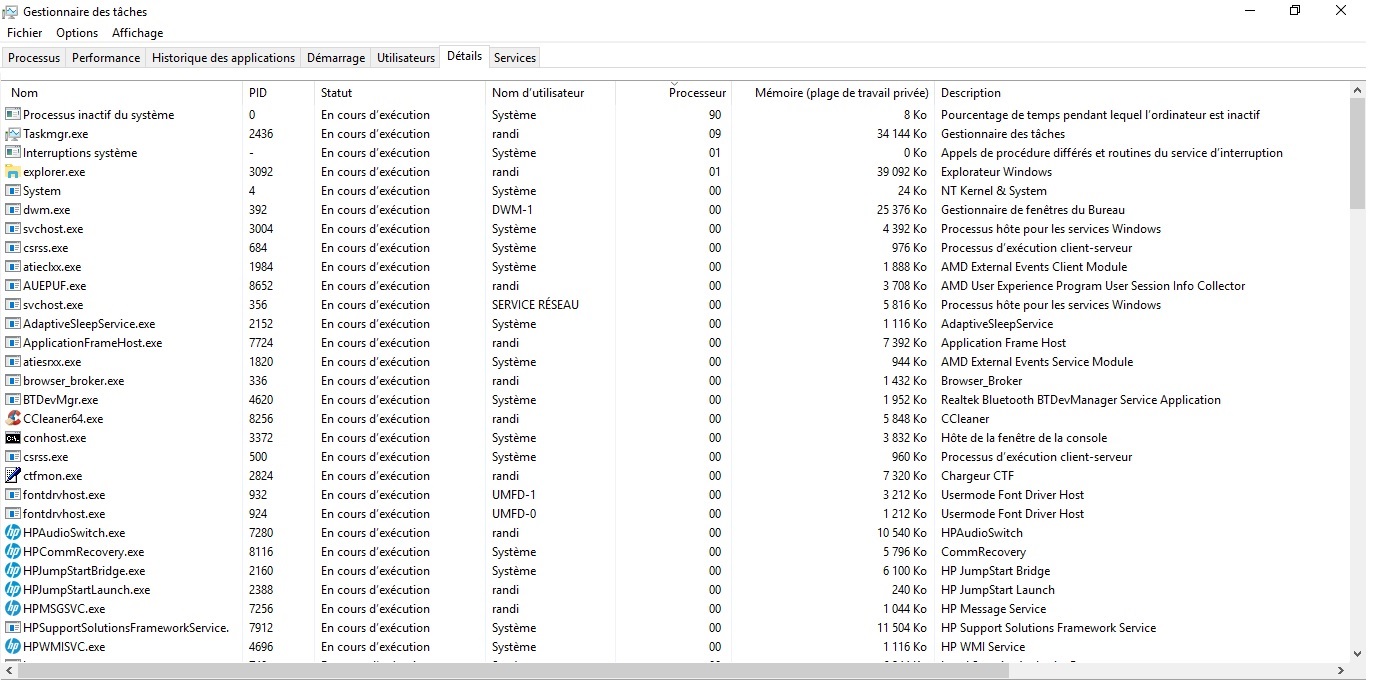
Task: Click the Taskmgr.exe process icon
Action: [13, 134]
